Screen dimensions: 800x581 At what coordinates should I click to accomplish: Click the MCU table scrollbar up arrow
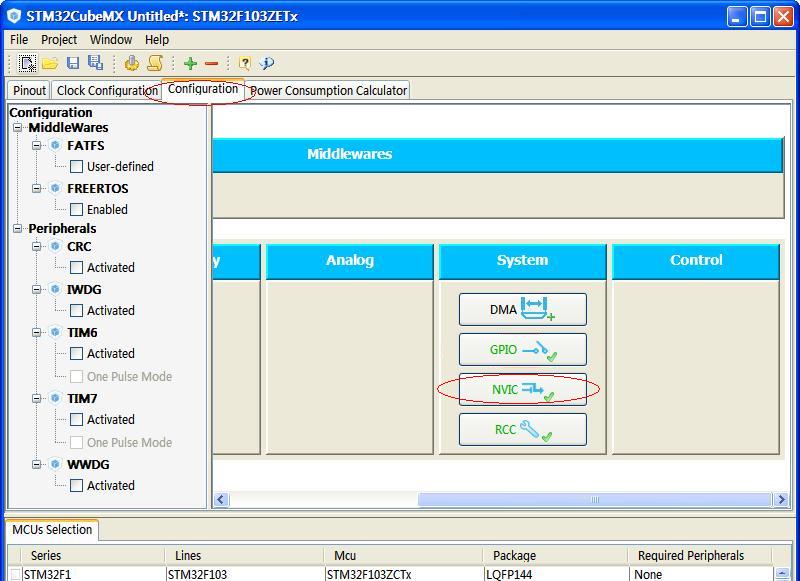point(781,573)
